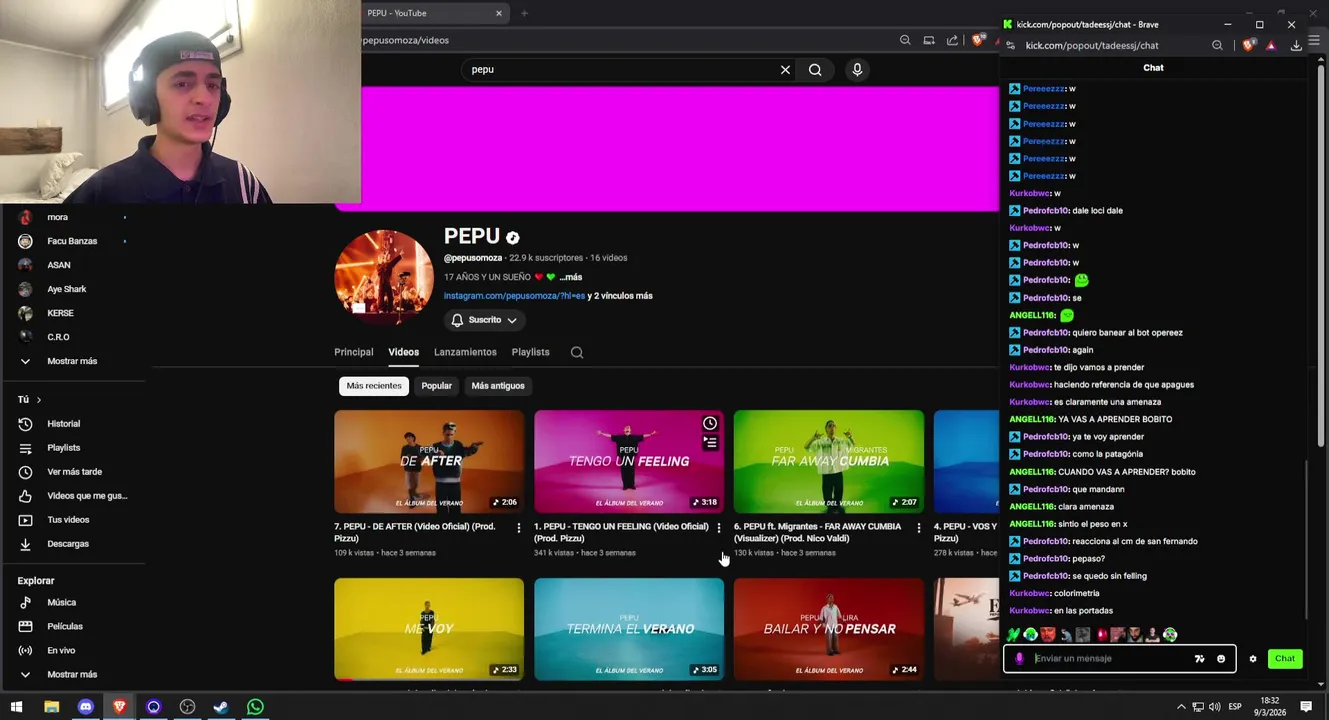Open the Windows Start menu
Screen dimensions: 1329x720
pos(17,707)
